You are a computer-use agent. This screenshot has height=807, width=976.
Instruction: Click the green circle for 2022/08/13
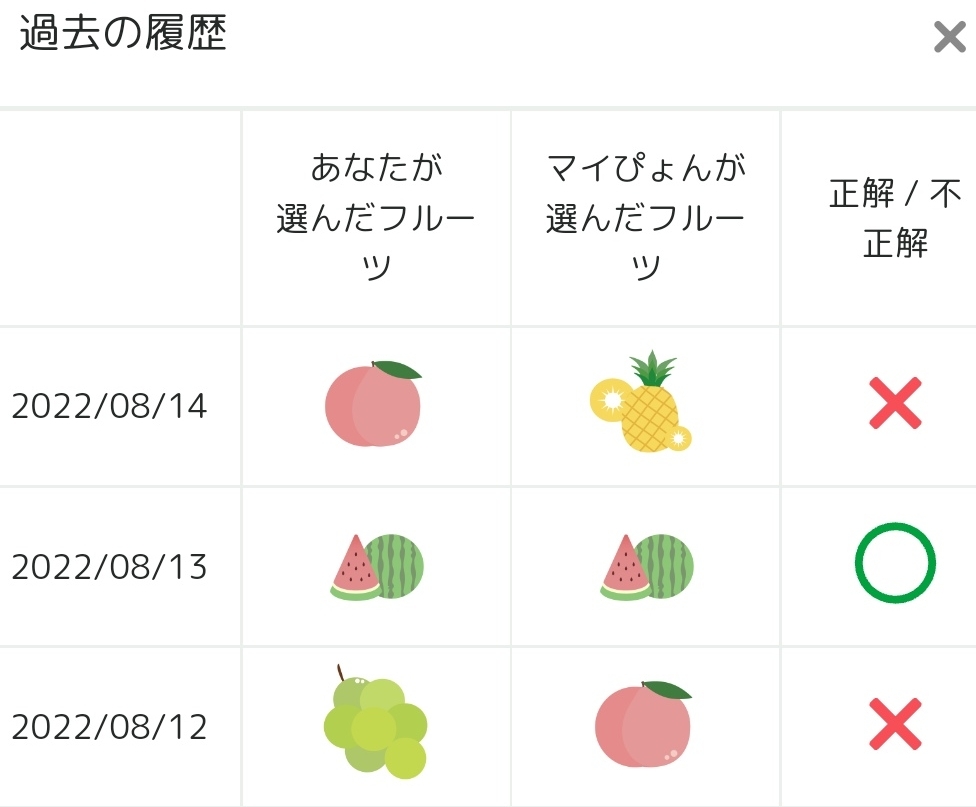coord(895,563)
